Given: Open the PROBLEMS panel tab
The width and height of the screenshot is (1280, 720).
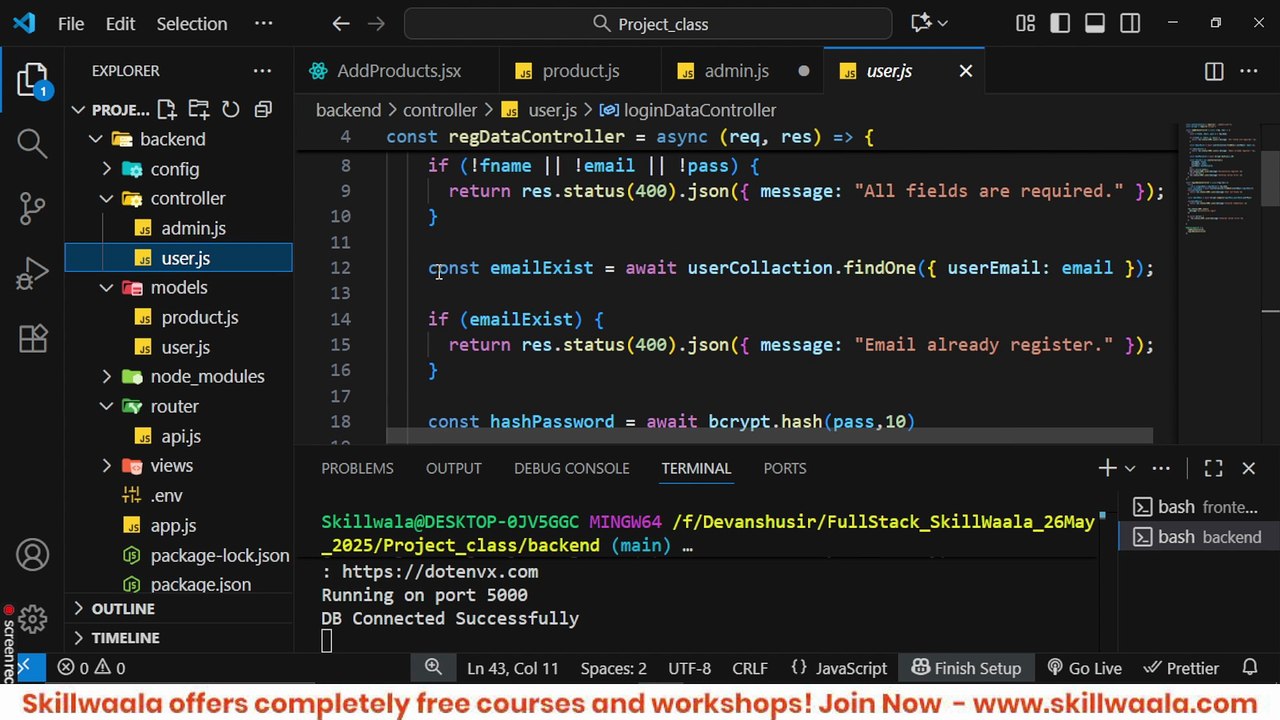Looking at the screenshot, I should [357, 468].
